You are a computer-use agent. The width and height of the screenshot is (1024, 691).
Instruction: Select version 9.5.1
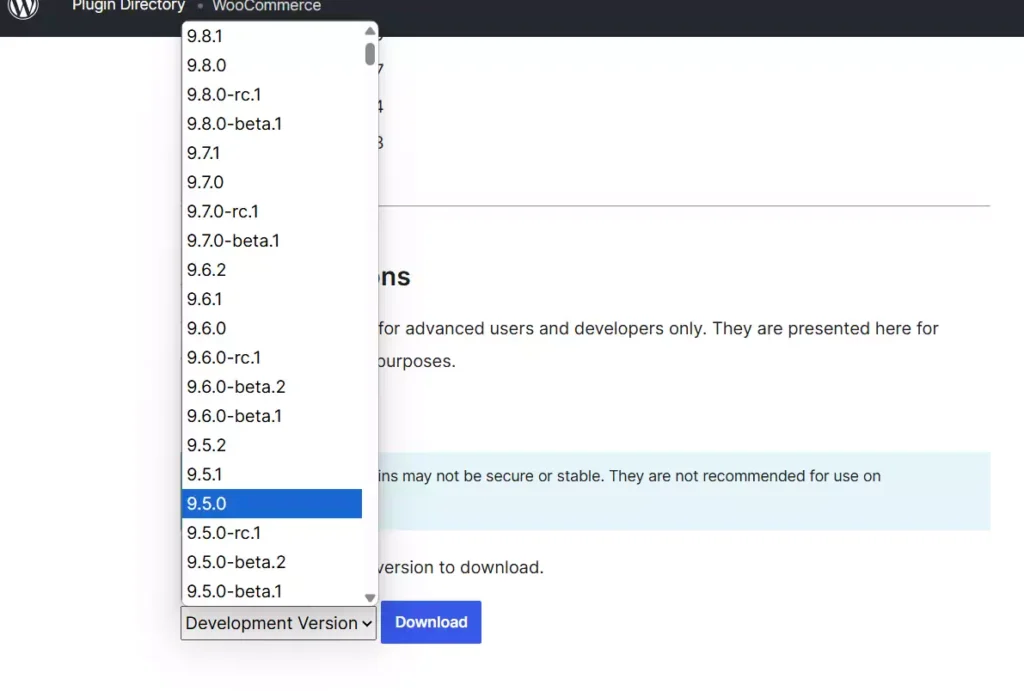[272, 474]
